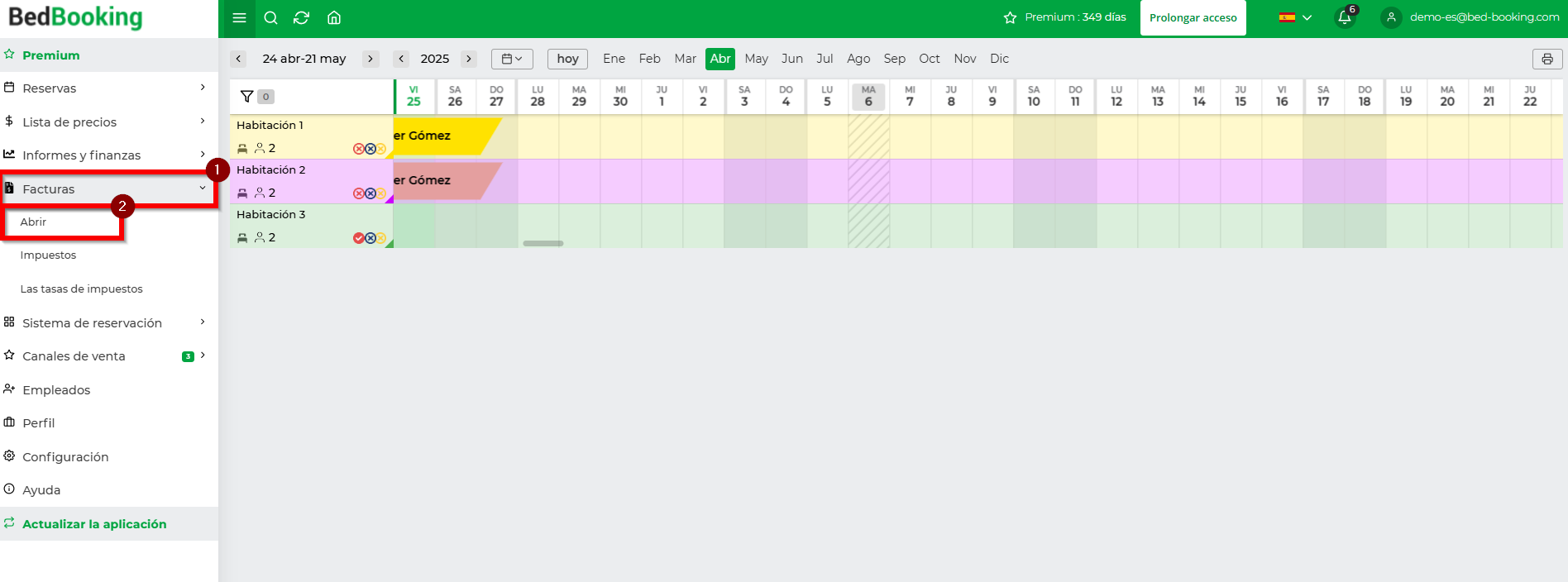Click the person icon in Habitación 2
The height and width of the screenshot is (582, 1568).
click(x=260, y=193)
